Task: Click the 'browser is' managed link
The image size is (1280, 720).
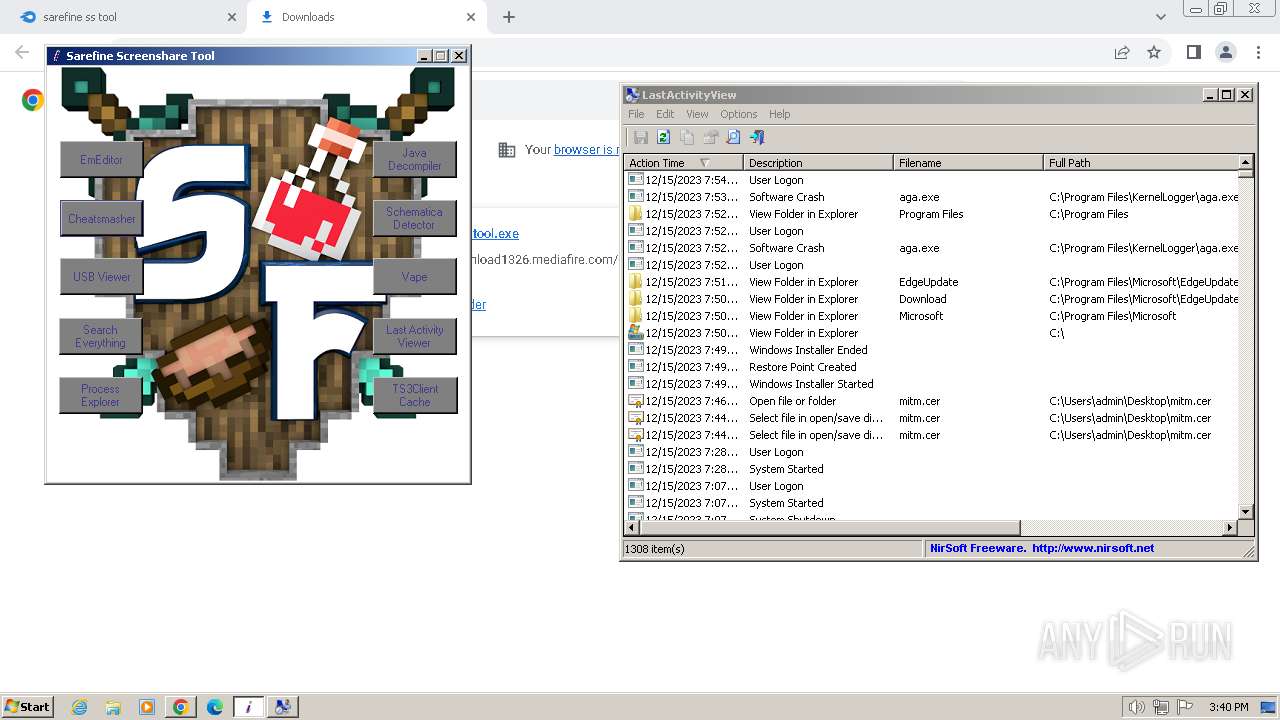Action: tap(587, 150)
